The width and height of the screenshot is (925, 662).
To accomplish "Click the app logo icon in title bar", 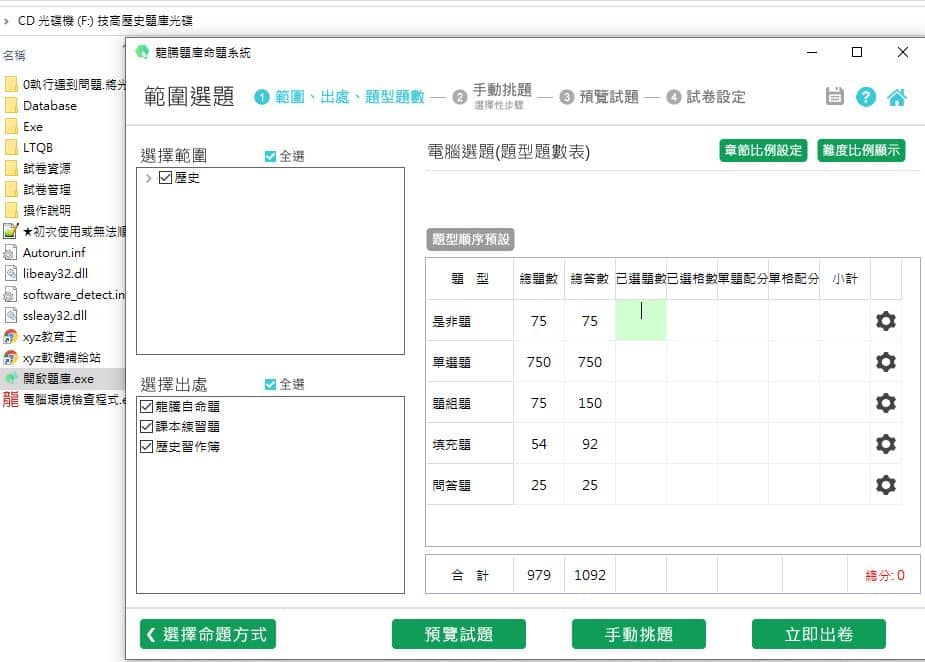I will tap(142, 52).
